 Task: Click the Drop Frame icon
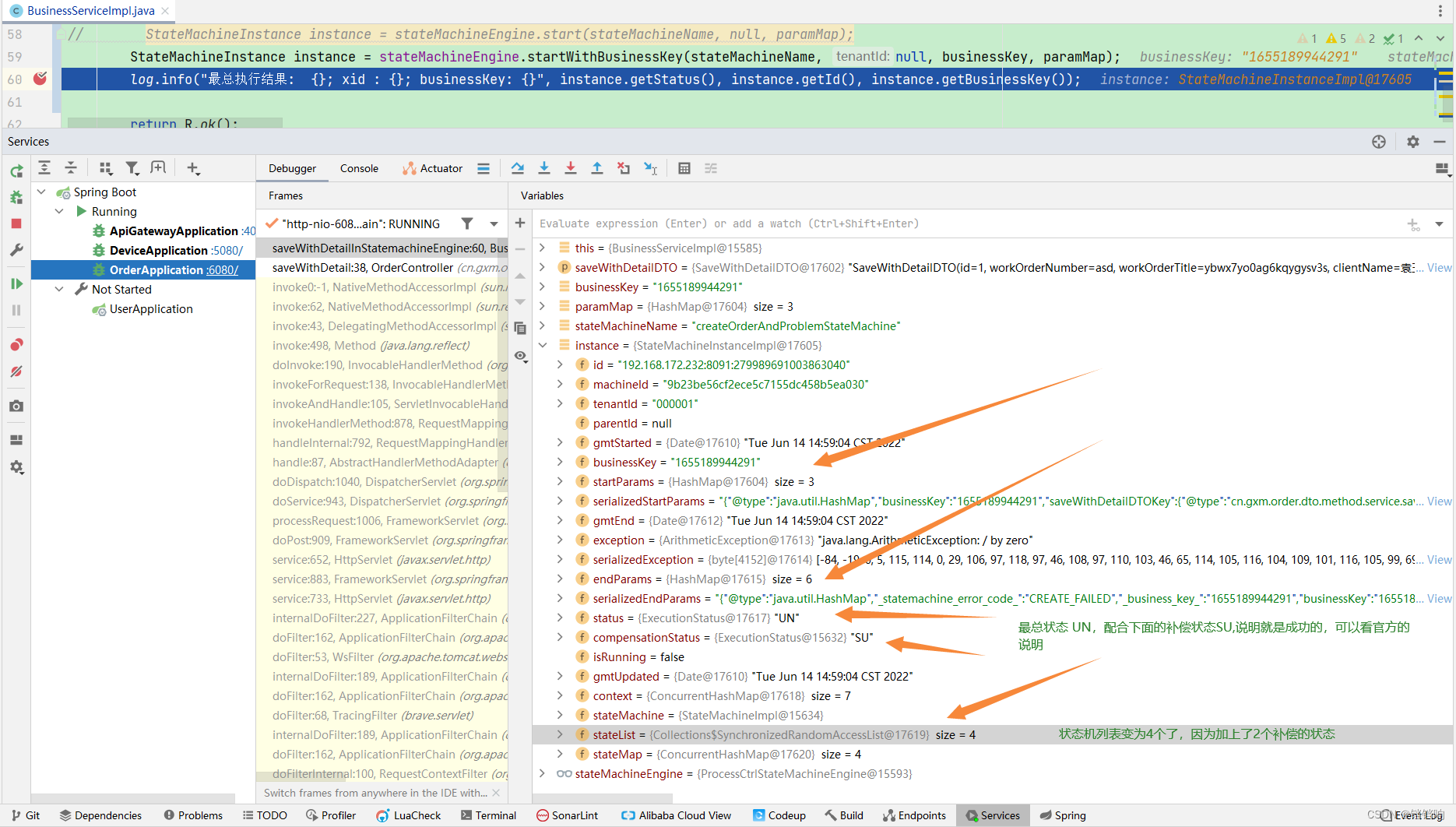click(624, 168)
